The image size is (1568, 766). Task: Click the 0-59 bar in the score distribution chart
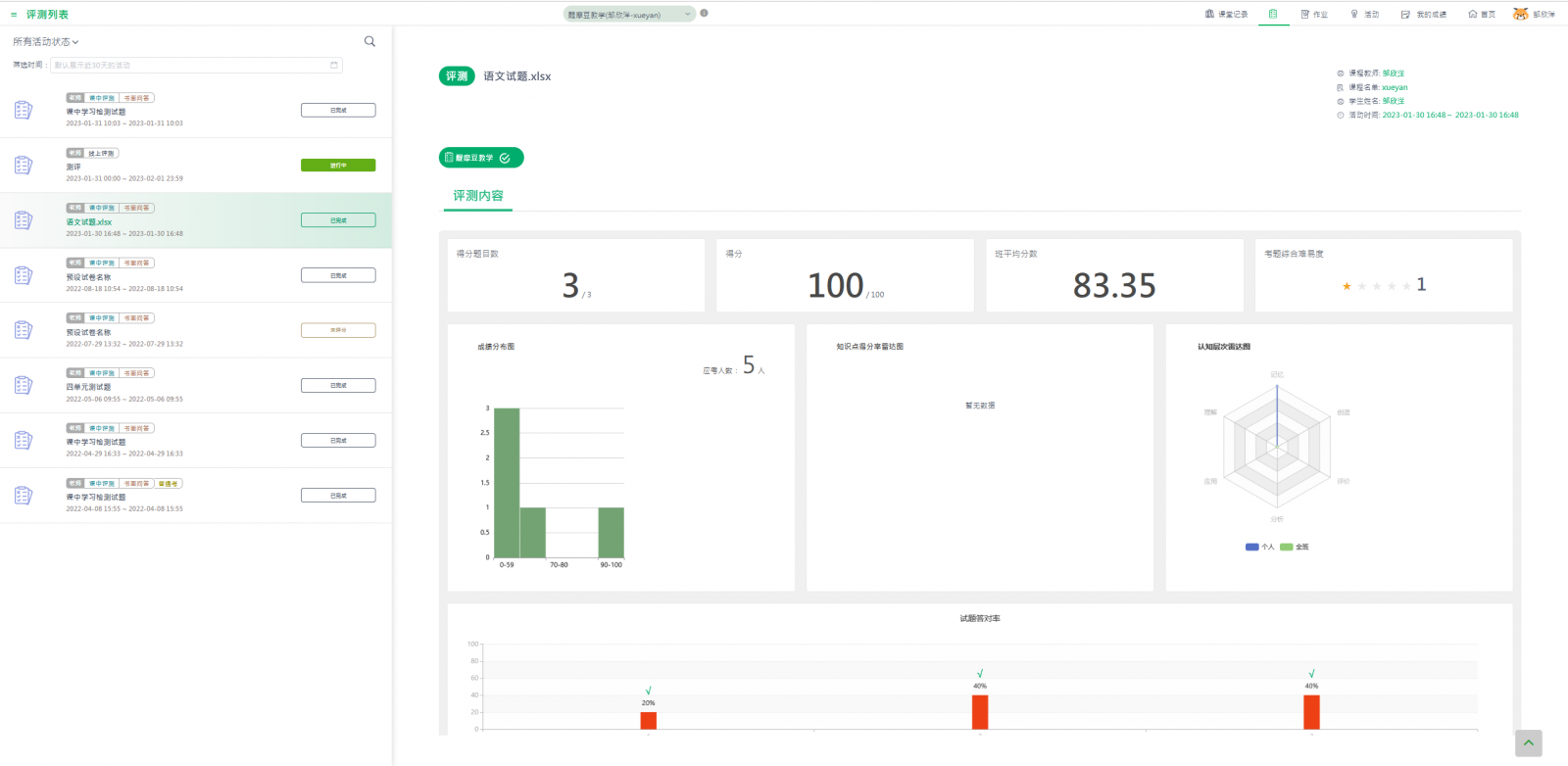tap(507, 483)
